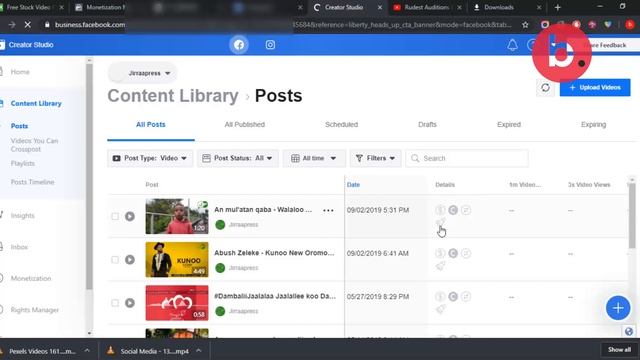Open Inbox in the sidebar
Screen dimensions: 640x360
pos(19,247)
